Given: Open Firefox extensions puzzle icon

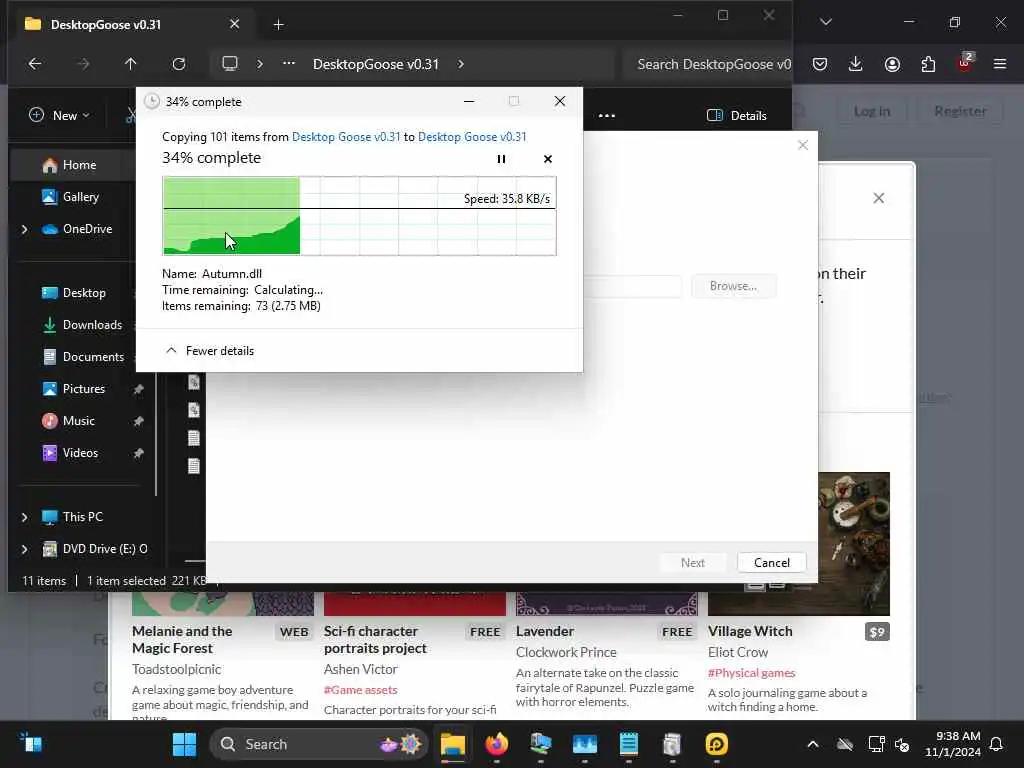Looking at the screenshot, I should point(928,64).
